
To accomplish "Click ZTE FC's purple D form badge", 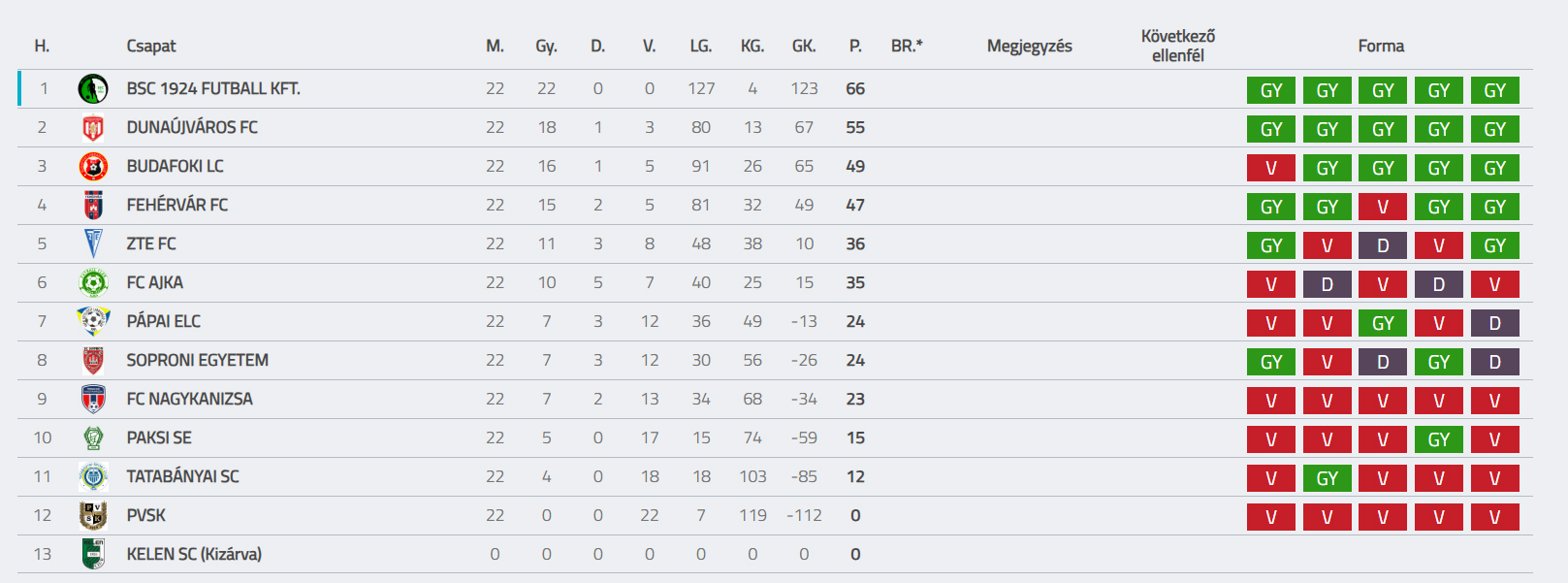I will pos(1383,245).
